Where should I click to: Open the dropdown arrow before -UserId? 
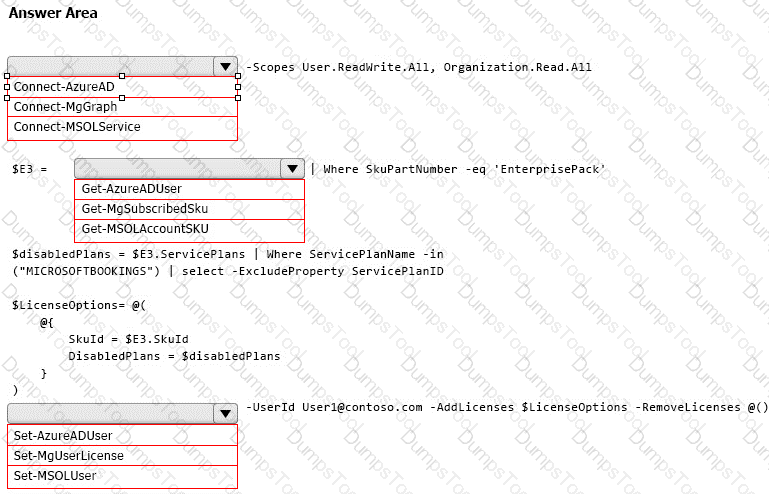pos(226,414)
